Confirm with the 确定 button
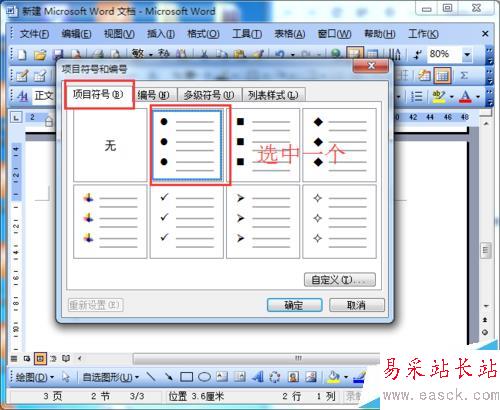500x410 pixels. [x=294, y=305]
